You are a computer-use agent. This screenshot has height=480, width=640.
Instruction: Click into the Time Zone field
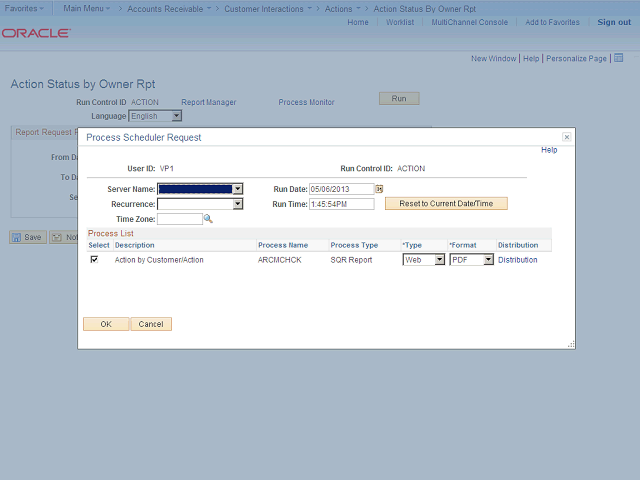click(x=180, y=219)
